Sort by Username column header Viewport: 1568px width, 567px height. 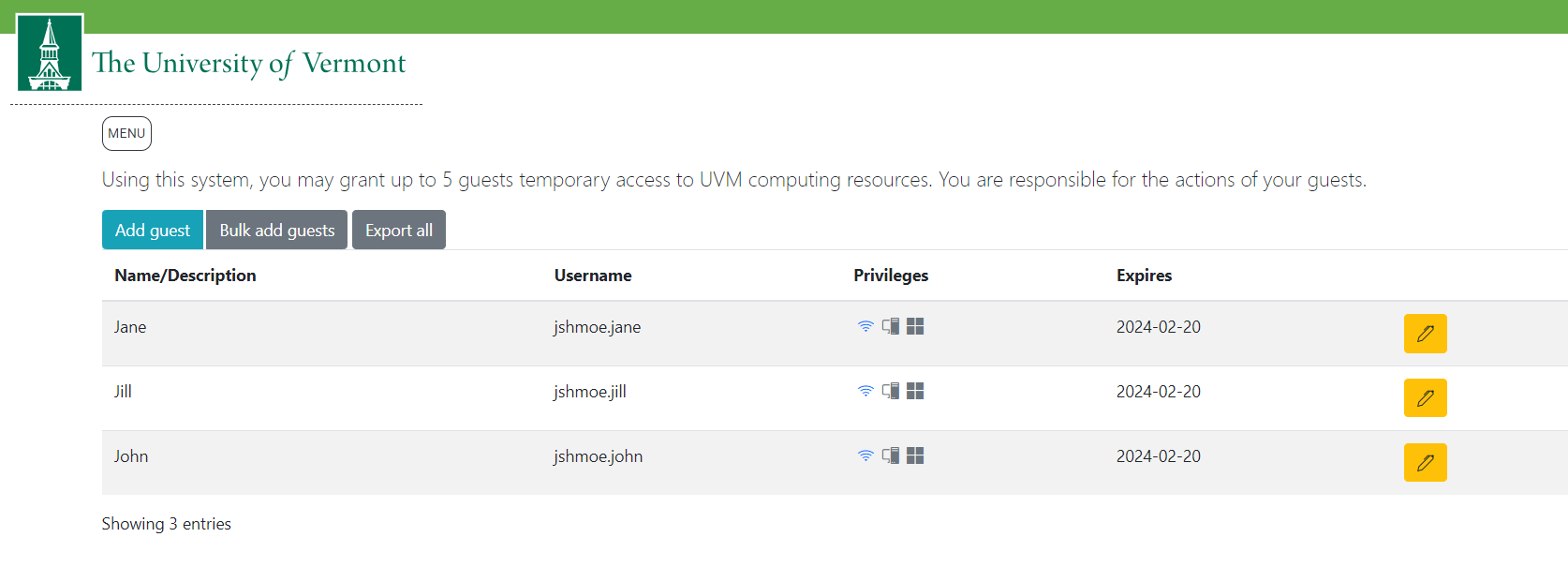coord(593,276)
